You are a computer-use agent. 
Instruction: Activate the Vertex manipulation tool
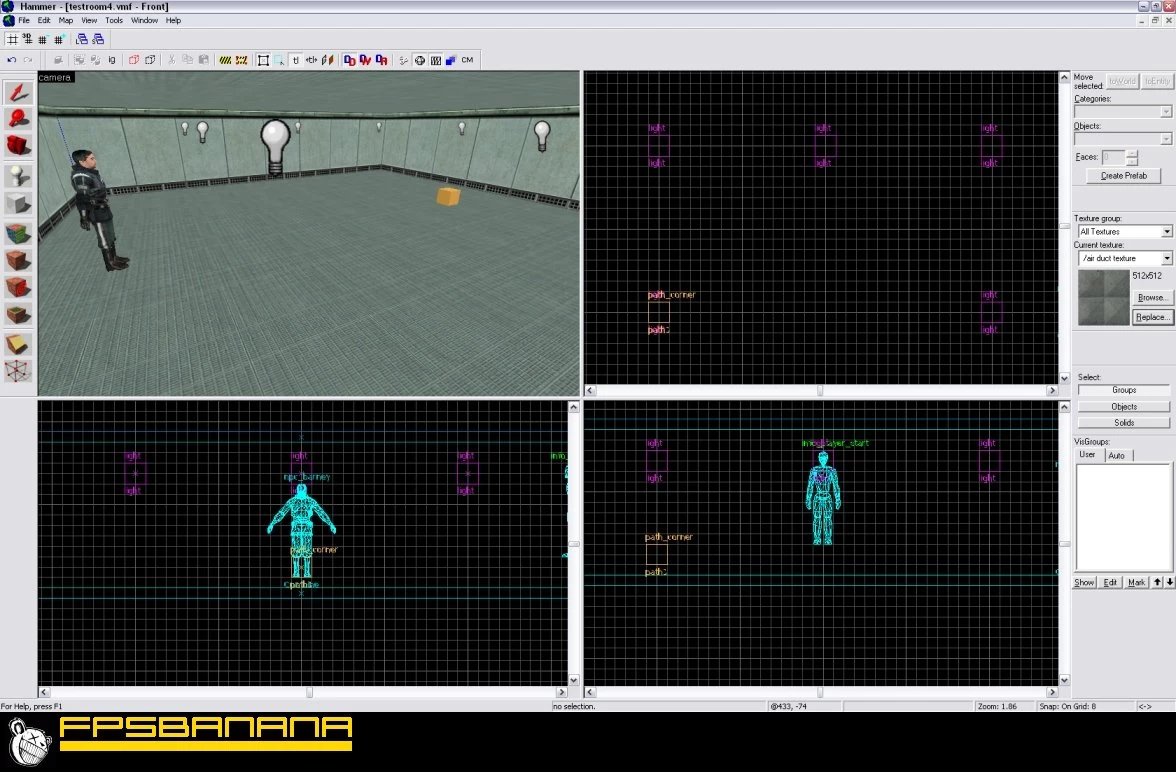[x=19, y=372]
